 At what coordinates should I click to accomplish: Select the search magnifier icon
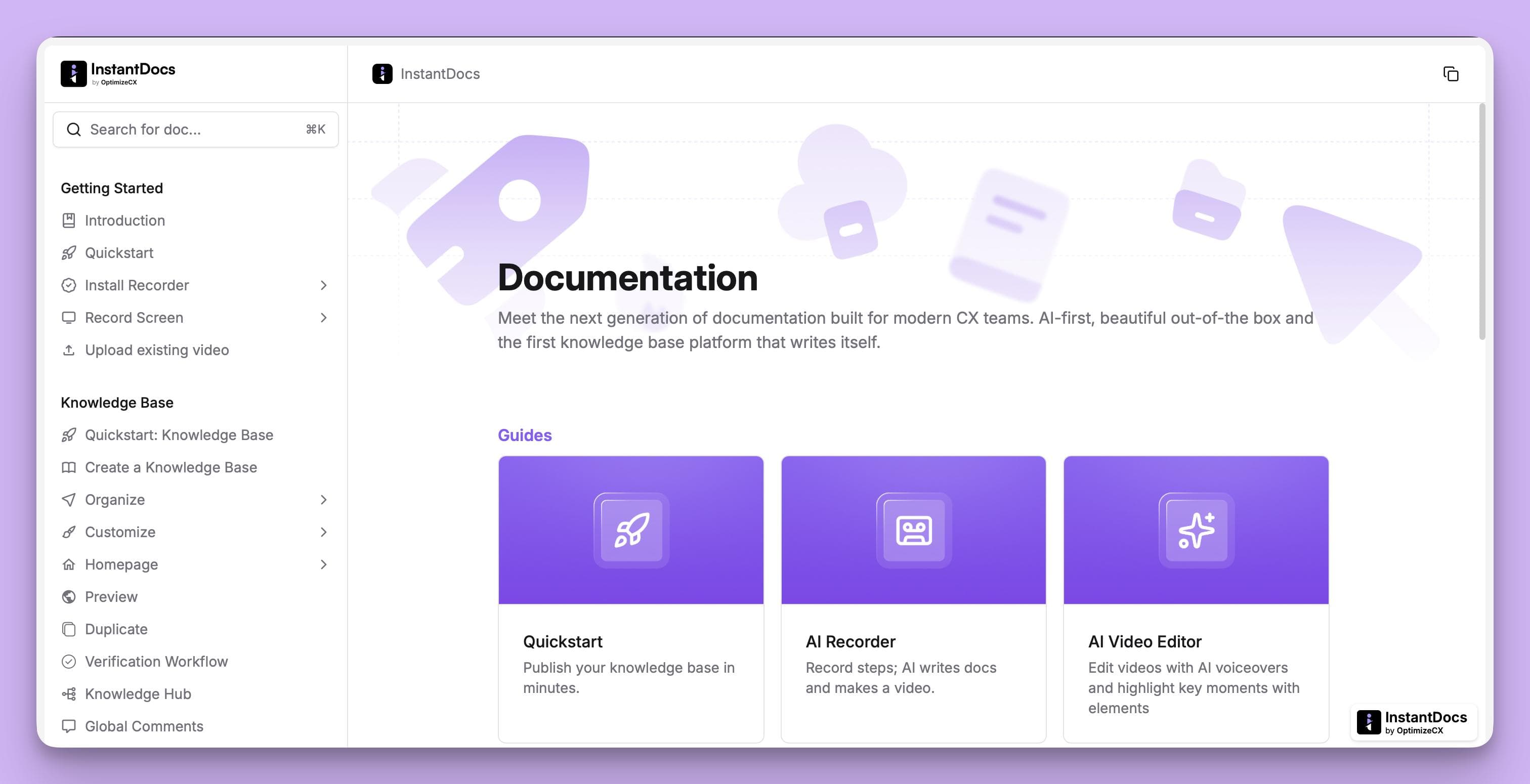tap(74, 129)
